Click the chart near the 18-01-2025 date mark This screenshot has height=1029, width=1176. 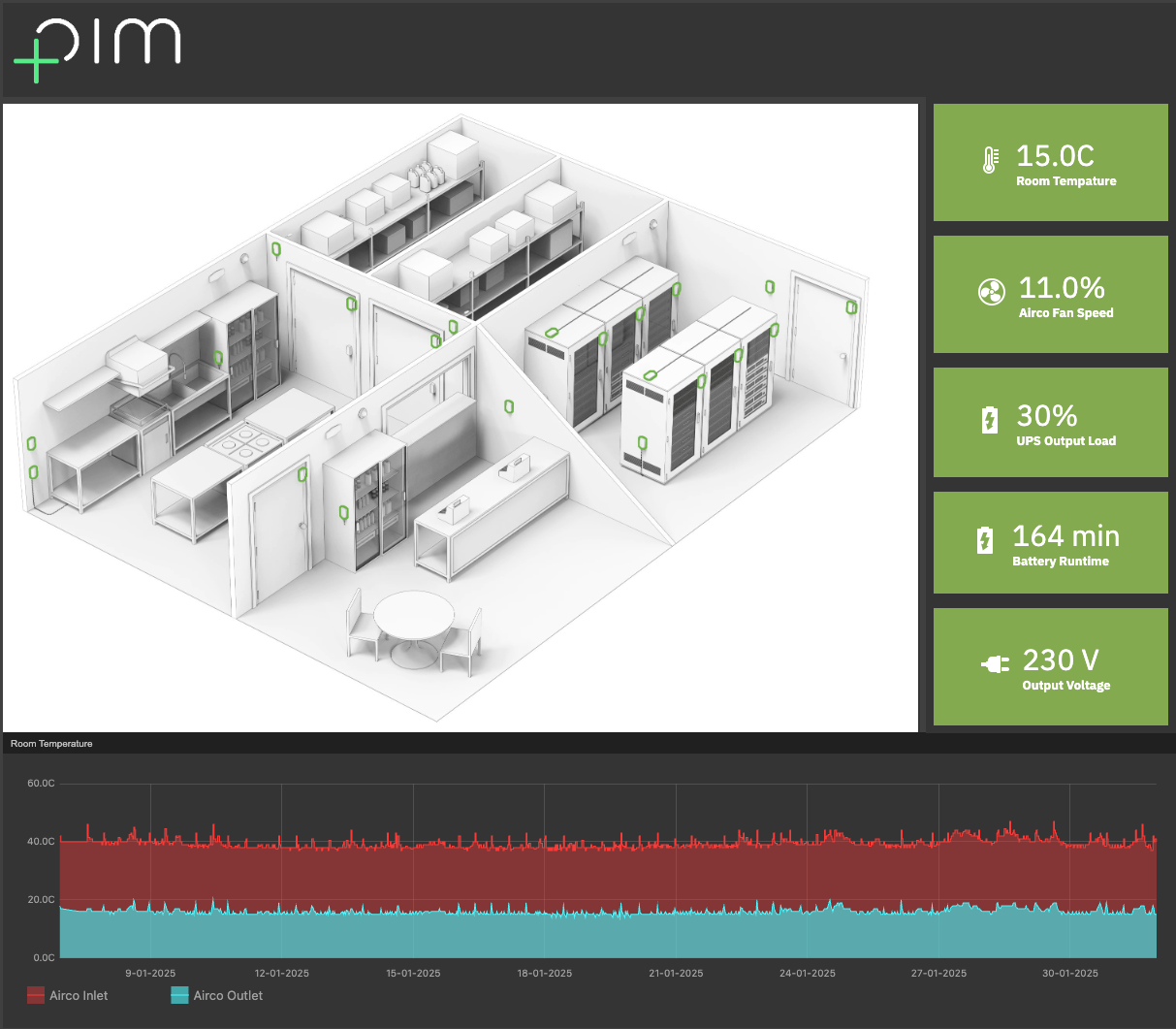click(544, 873)
